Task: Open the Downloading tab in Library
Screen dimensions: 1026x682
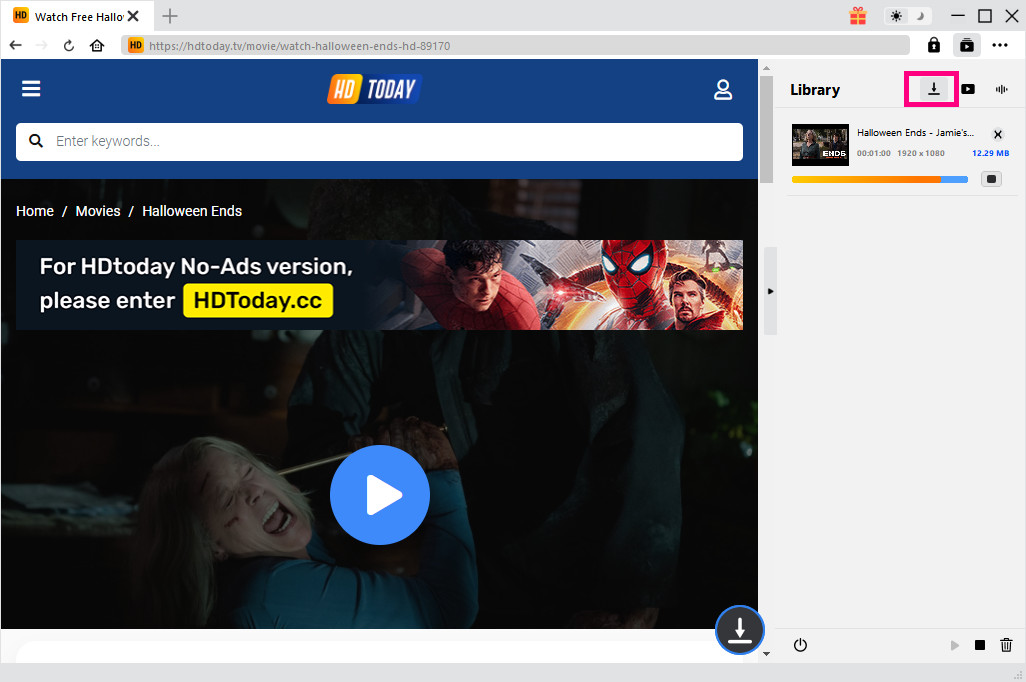Action: click(932, 89)
